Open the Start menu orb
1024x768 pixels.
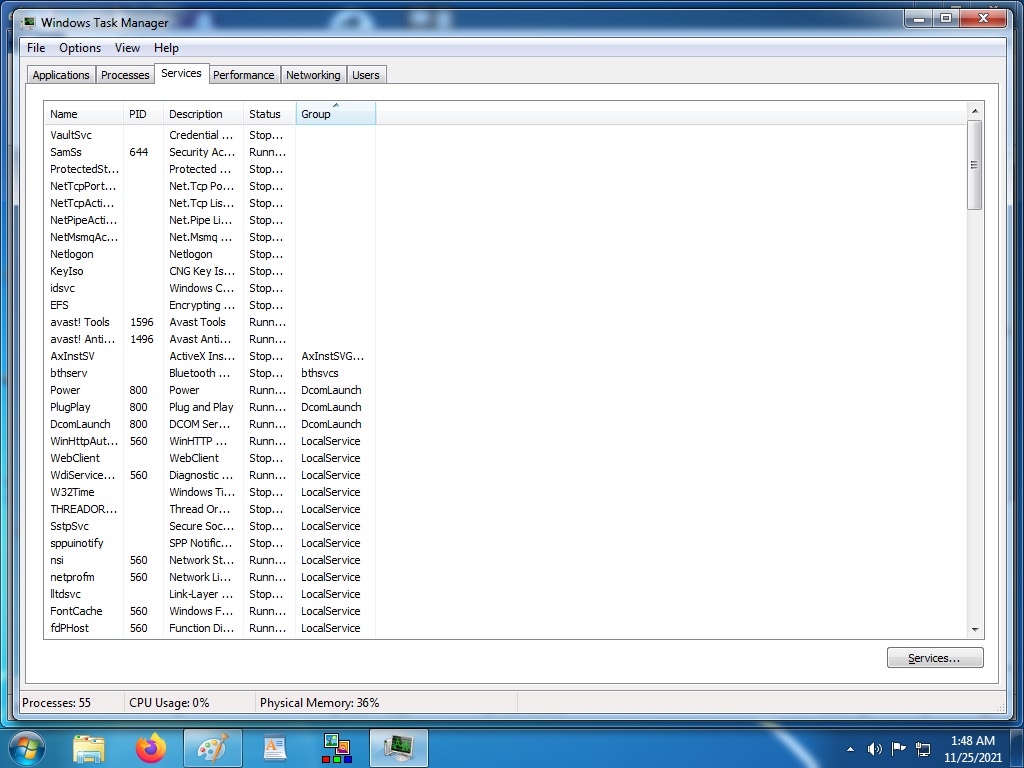pyautogui.click(x=25, y=748)
